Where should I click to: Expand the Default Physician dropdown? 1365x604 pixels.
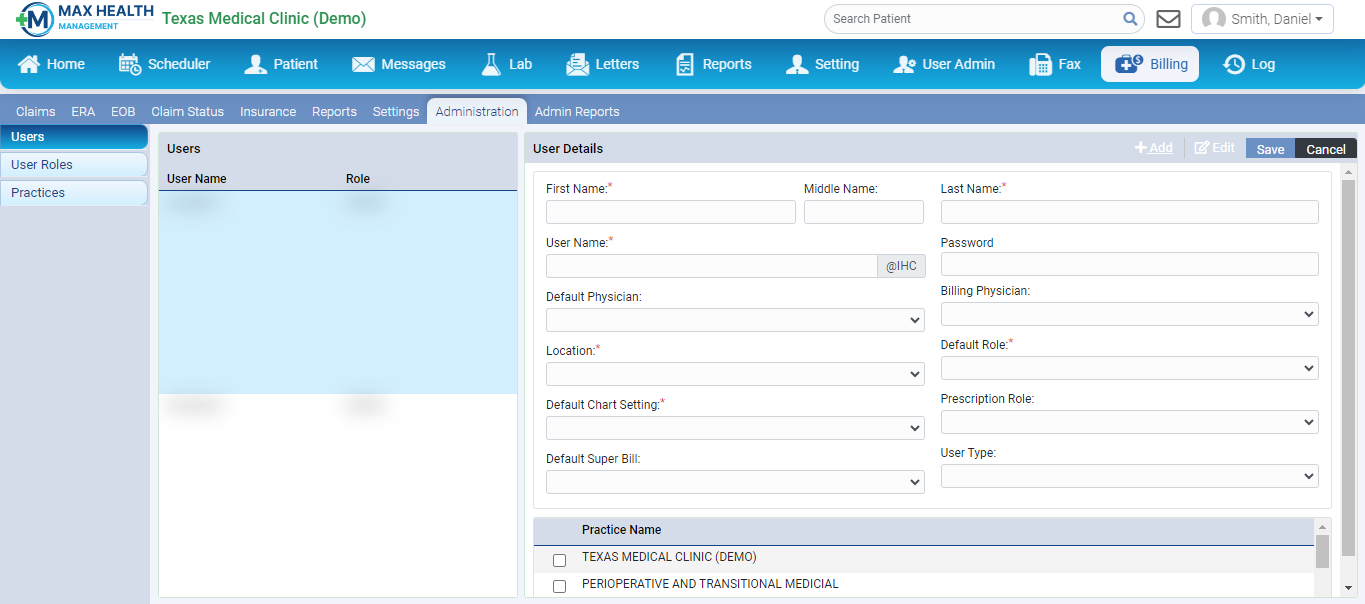[x=735, y=320]
